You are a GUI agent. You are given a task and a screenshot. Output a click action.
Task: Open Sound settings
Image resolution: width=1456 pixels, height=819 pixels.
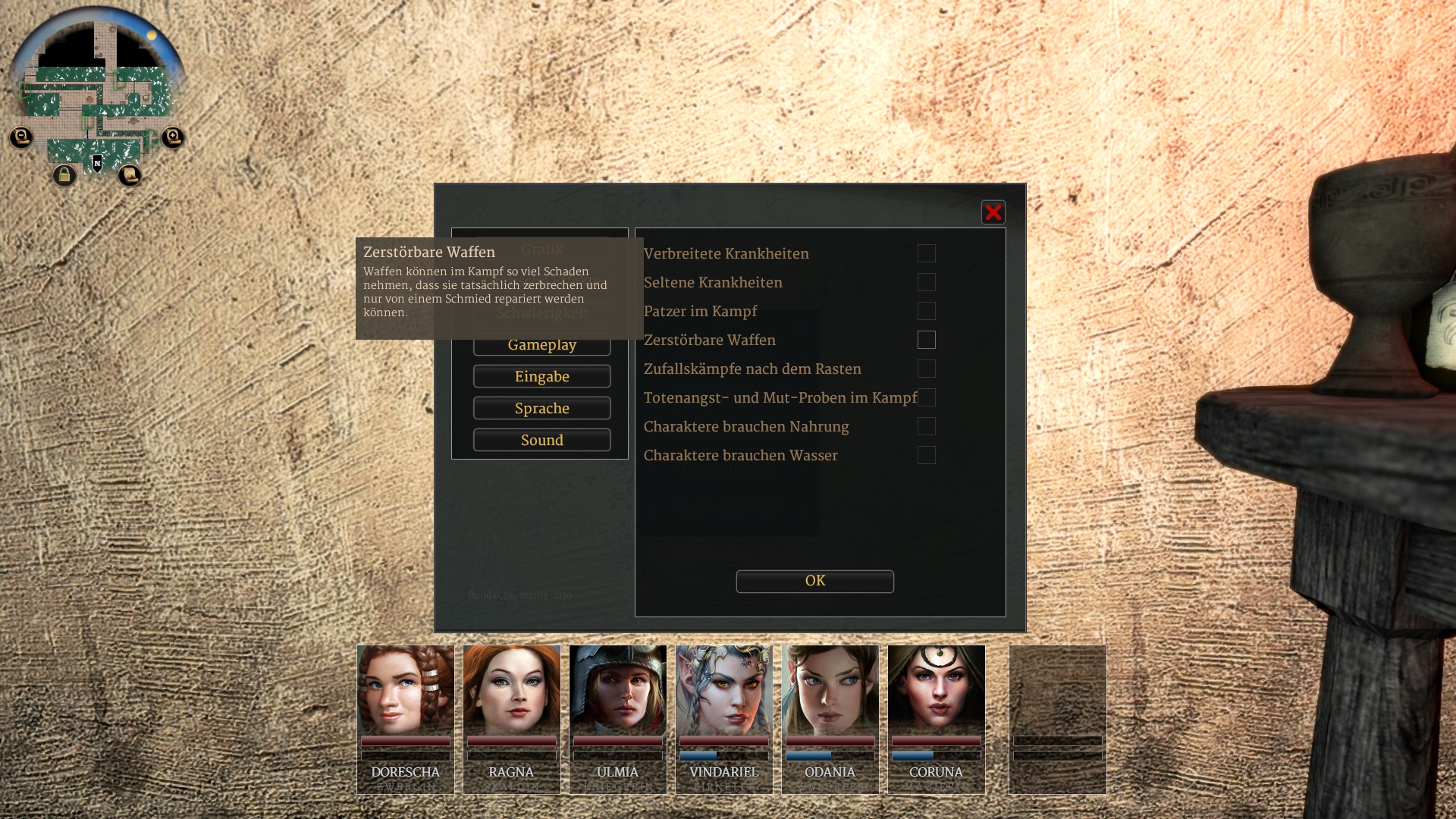coord(541,441)
